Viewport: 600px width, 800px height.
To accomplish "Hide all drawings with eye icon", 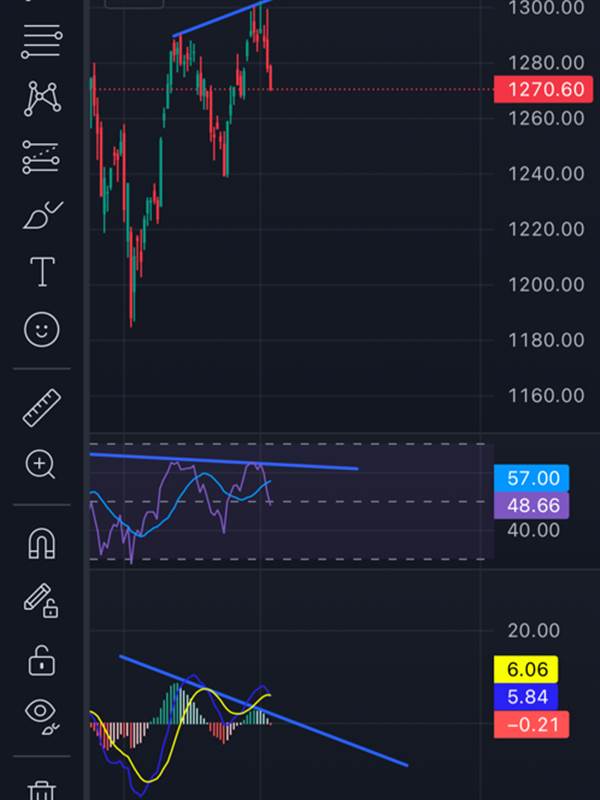I will pyautogui.click(x=42, y=716).
